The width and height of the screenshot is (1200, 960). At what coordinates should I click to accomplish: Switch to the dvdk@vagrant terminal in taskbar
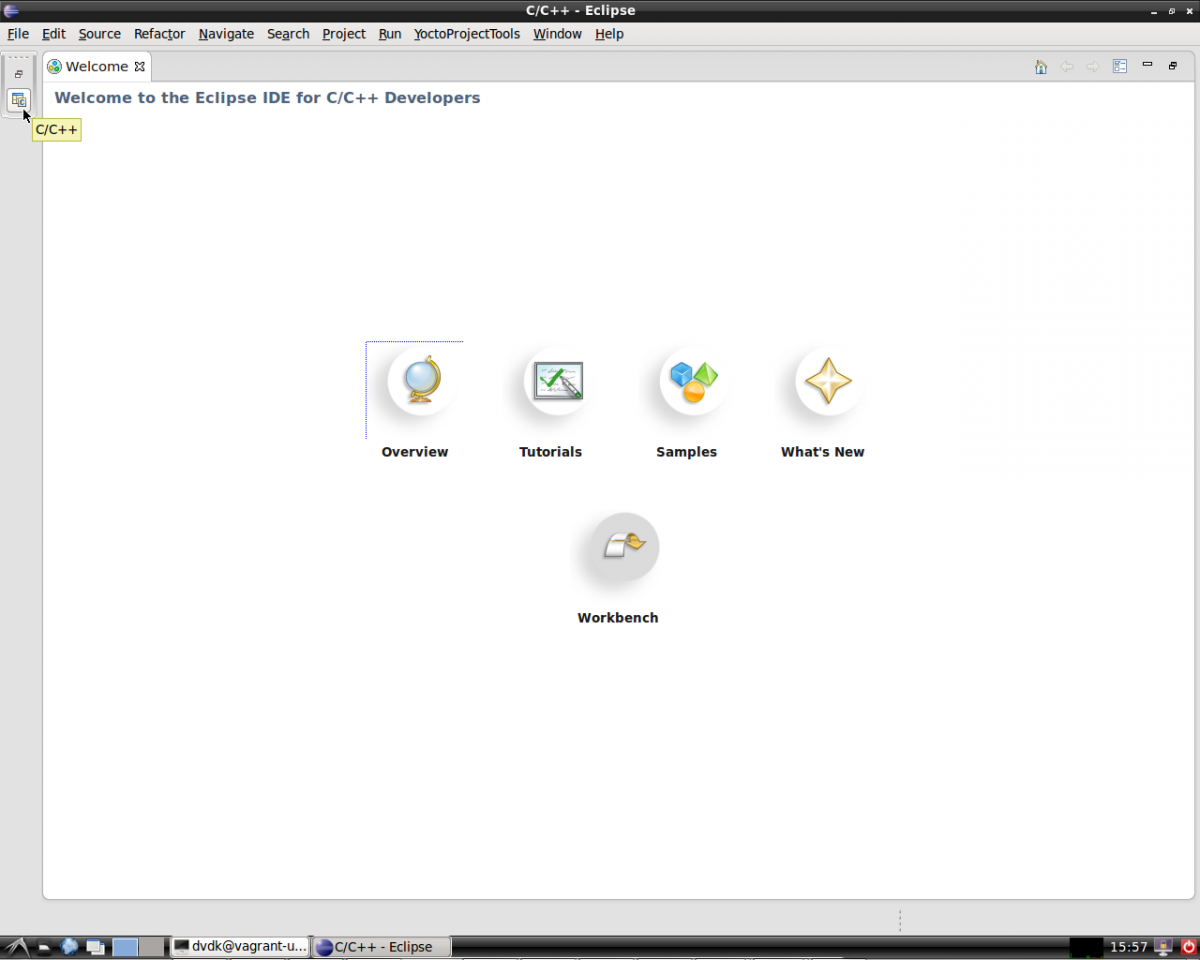point(240,946)
